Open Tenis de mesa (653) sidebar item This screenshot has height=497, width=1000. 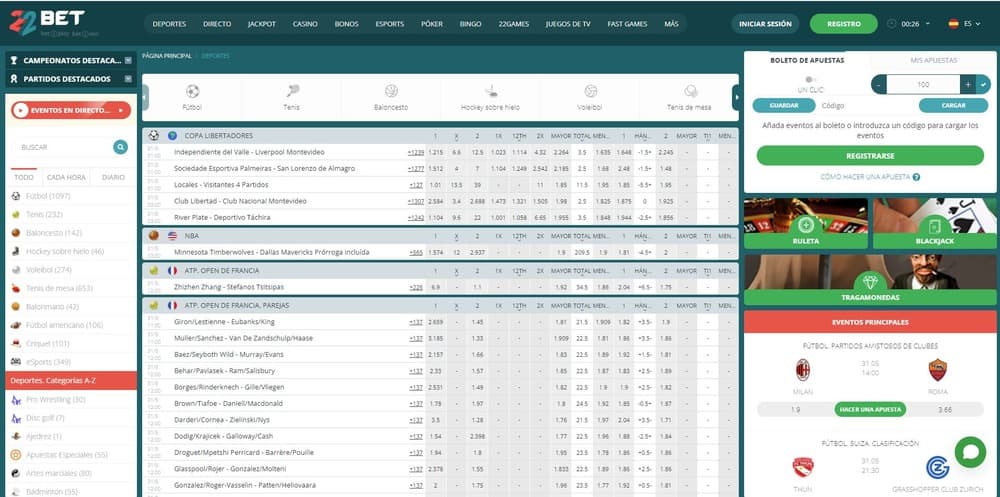[x=59, y=288]
